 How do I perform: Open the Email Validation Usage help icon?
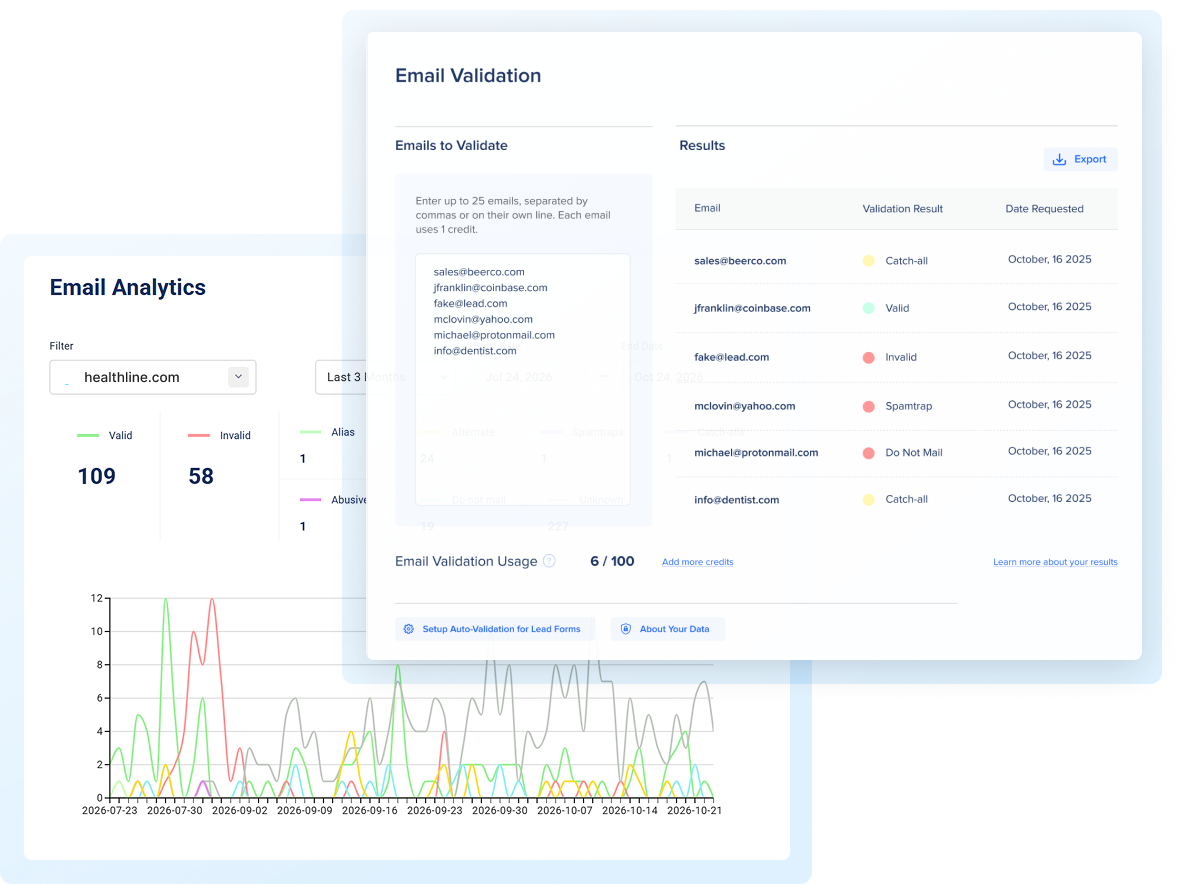pyautogui.click(x=550, y=561)
